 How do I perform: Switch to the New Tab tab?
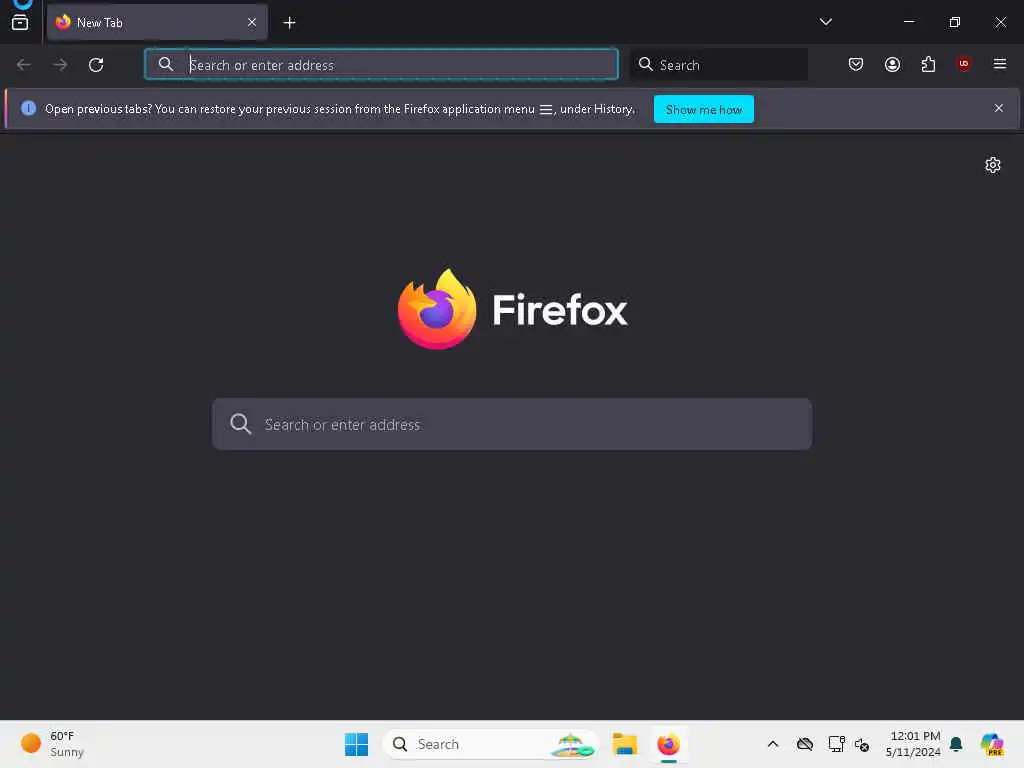(157, 22)
